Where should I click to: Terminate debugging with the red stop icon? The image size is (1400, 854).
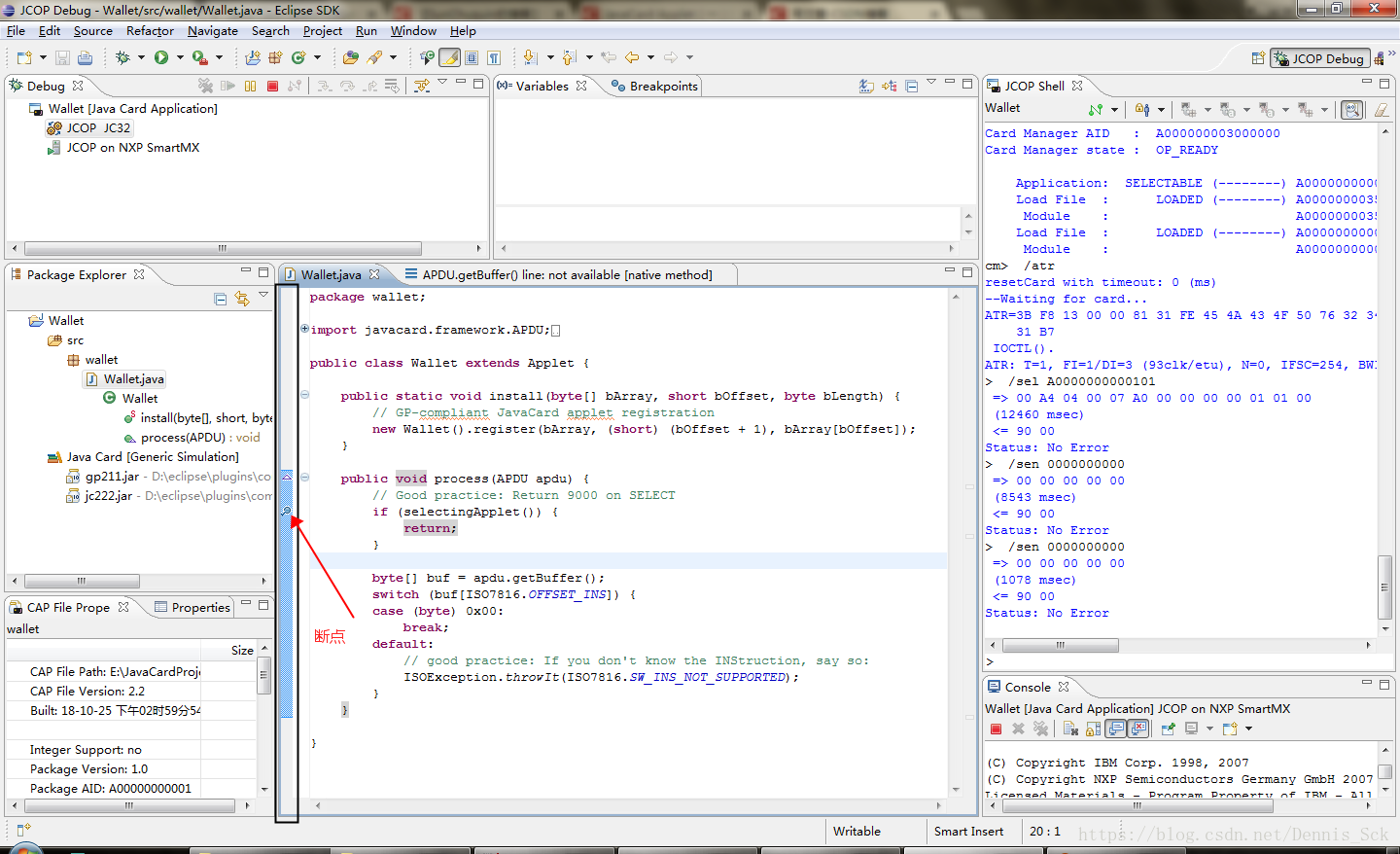[x=272, y=86]
